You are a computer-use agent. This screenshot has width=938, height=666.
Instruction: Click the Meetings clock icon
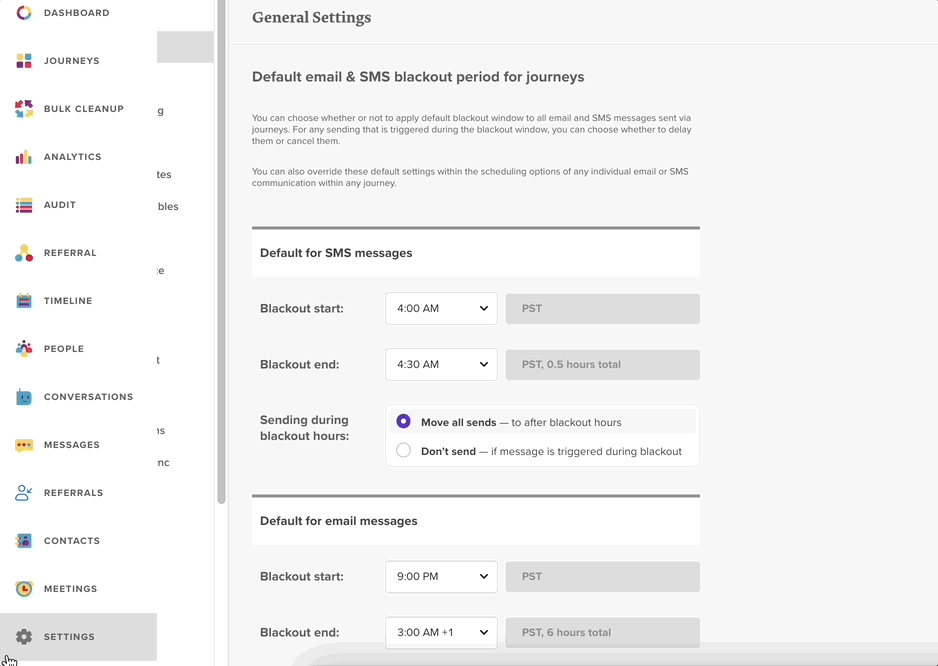coord(24,589)
